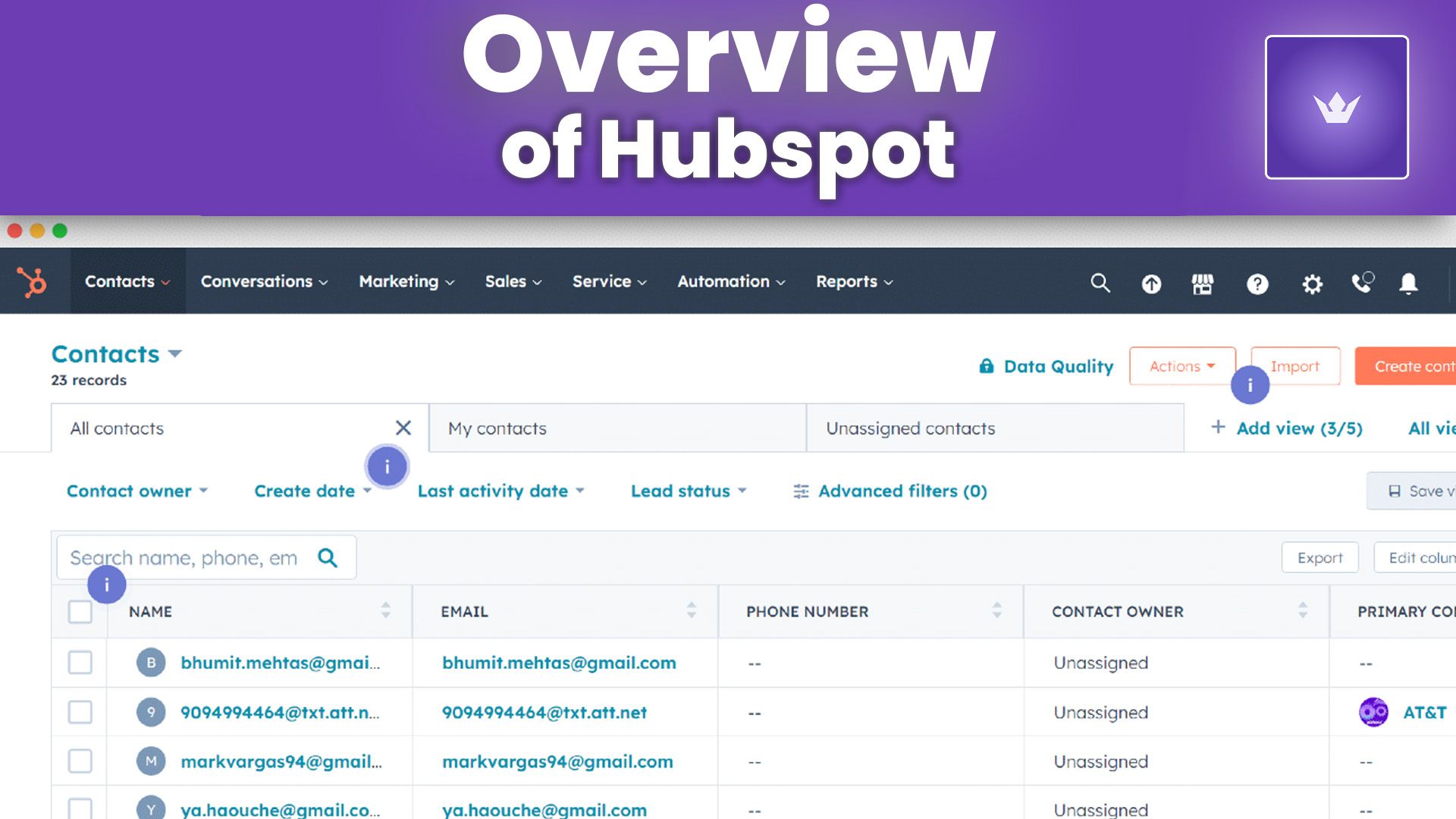Click the info bubble near Import button
The height and width of the screenshot is (819, 1456).
pos(1250,385)
